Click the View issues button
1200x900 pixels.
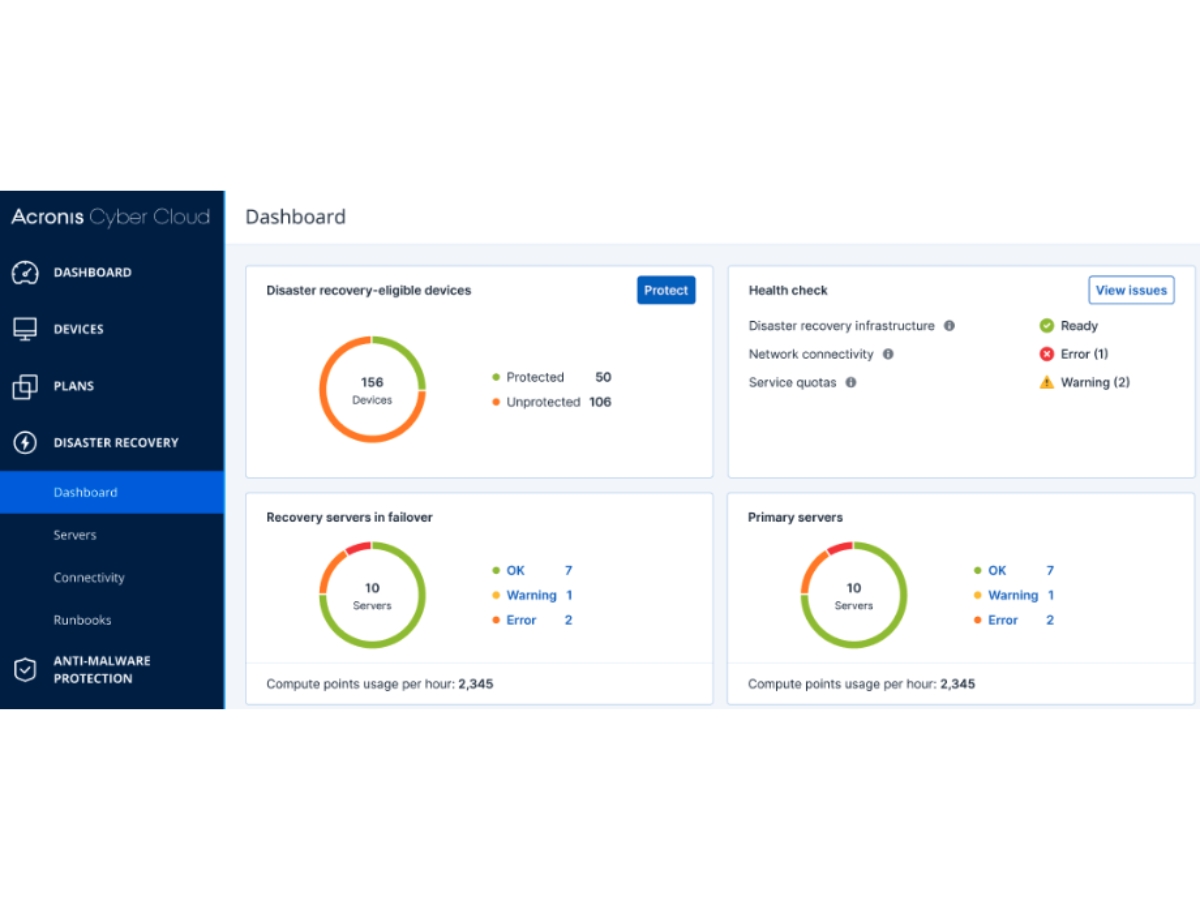pyautogui.click(x=1131, y=290)
